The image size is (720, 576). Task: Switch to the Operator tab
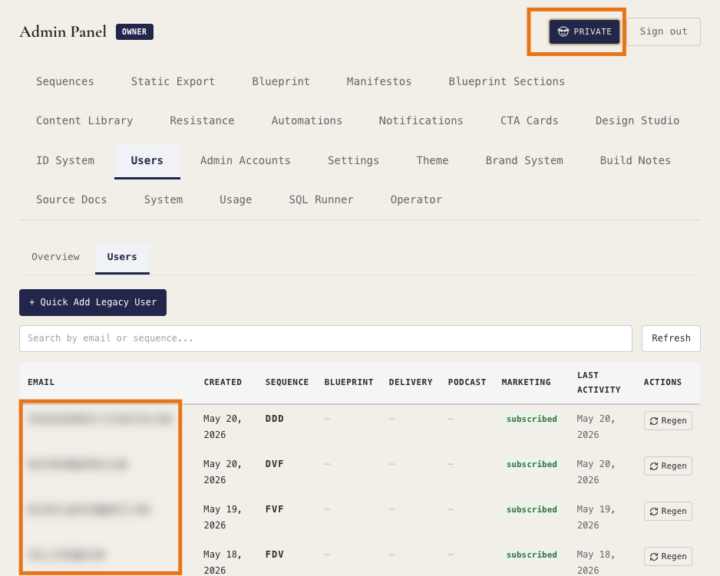click(416, 199)
